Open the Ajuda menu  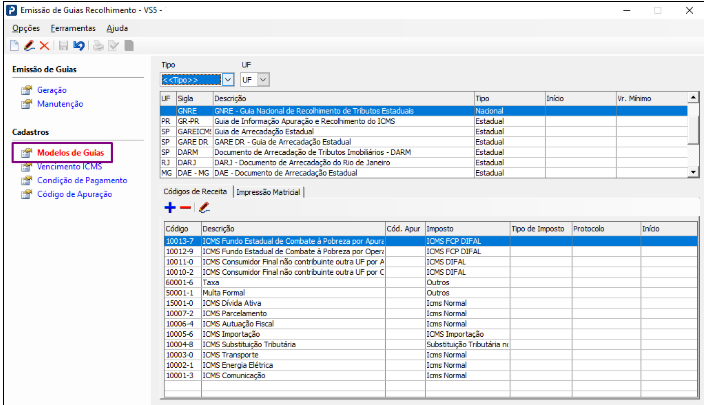(x=117, y=28)
